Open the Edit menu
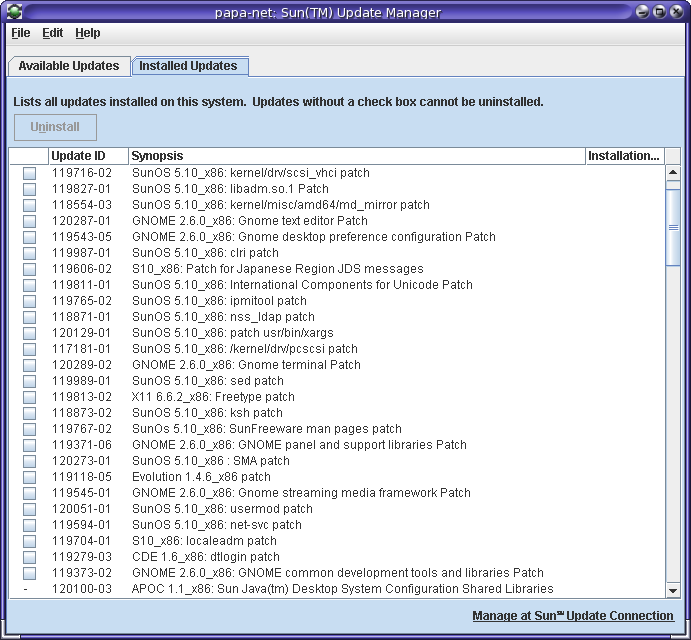The height and width of the screenshot is (640, 691). [x=52, y=33]
